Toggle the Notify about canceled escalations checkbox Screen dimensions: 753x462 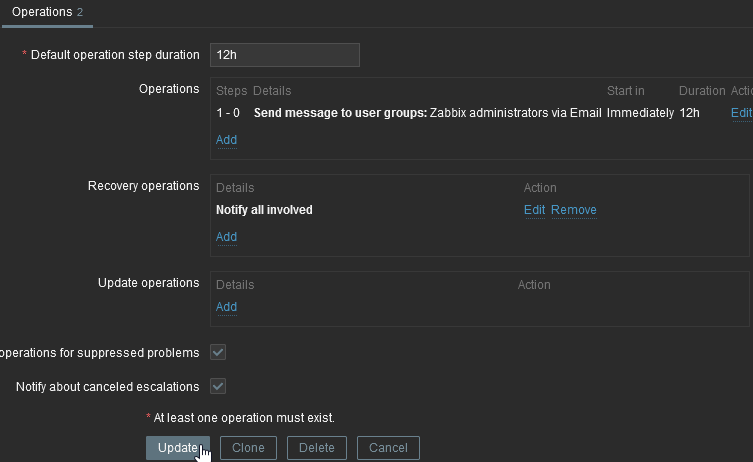tap(218, 386)
